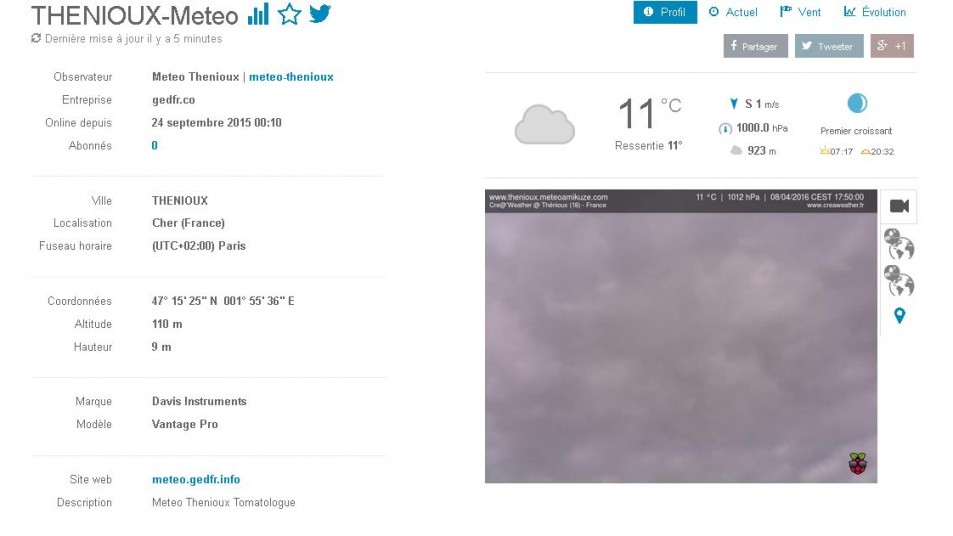Screen dimensions: 953x536
Task: Open the webcam sky image
Action: tap(681, 336)
